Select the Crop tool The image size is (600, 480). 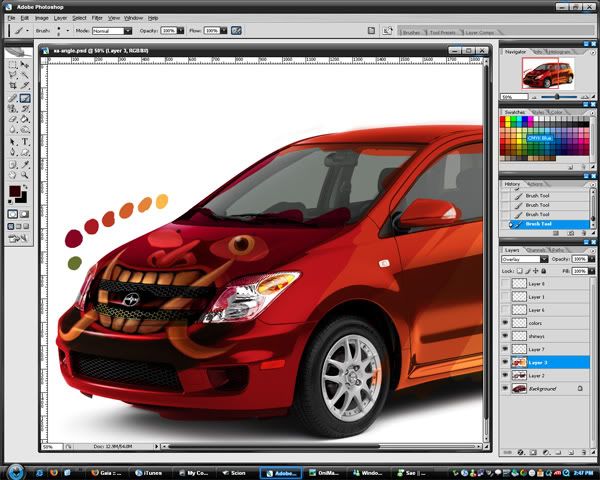click(13, 85)
